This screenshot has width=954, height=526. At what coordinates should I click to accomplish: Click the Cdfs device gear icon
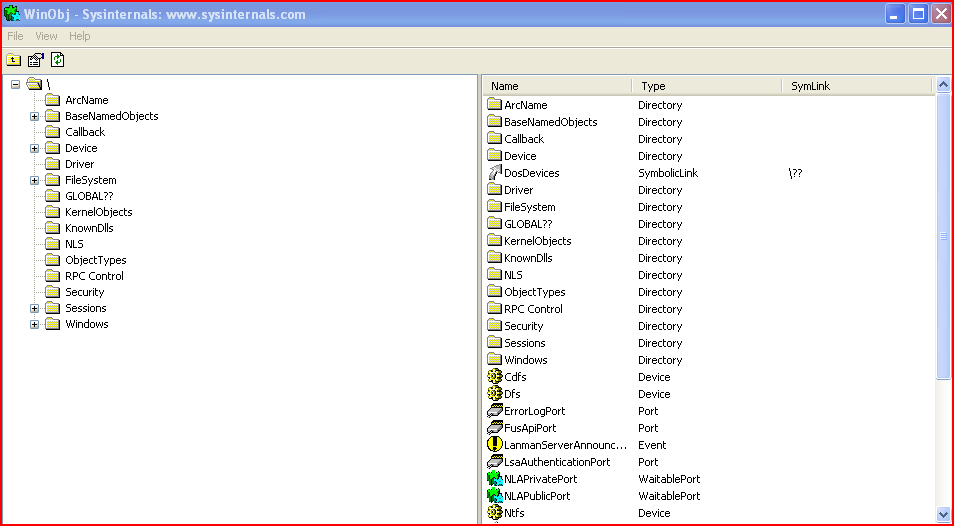(x=495, y=377)
